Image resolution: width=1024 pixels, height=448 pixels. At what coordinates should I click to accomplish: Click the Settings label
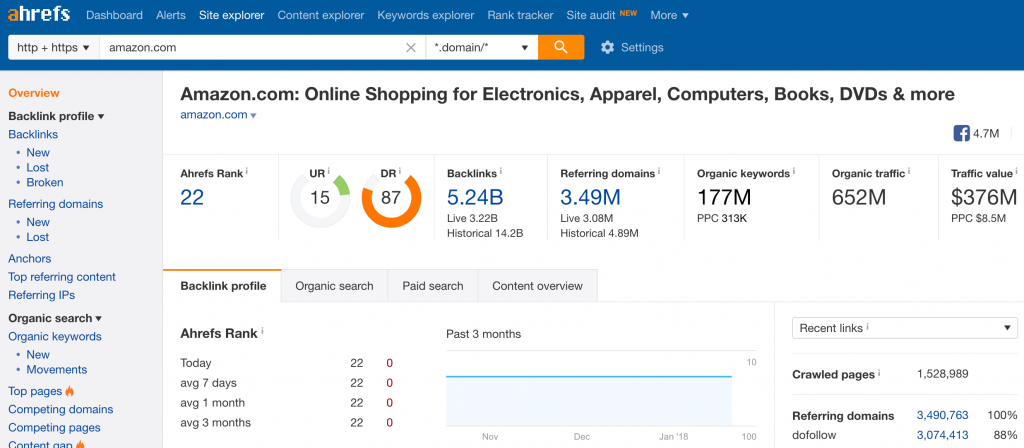[642, 47]
